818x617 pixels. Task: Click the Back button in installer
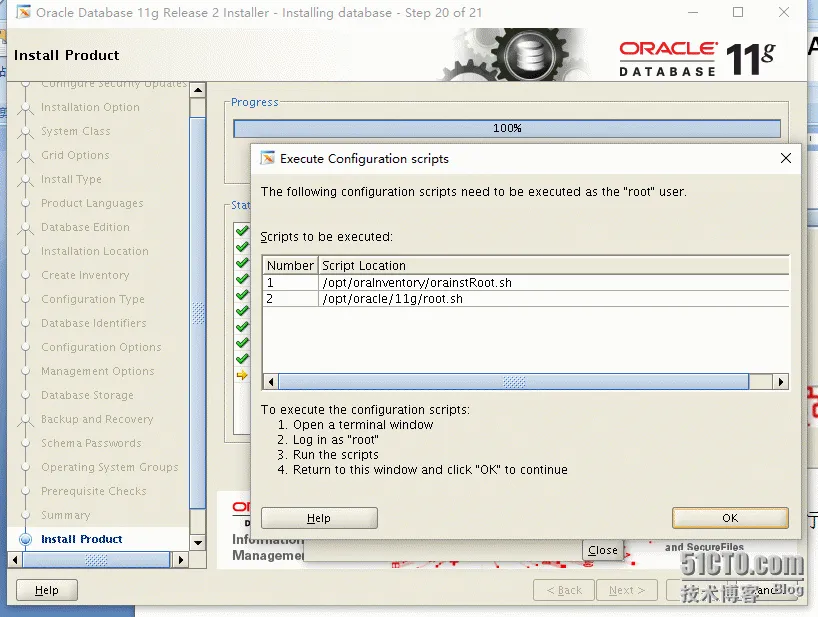[x=564, y=590]
